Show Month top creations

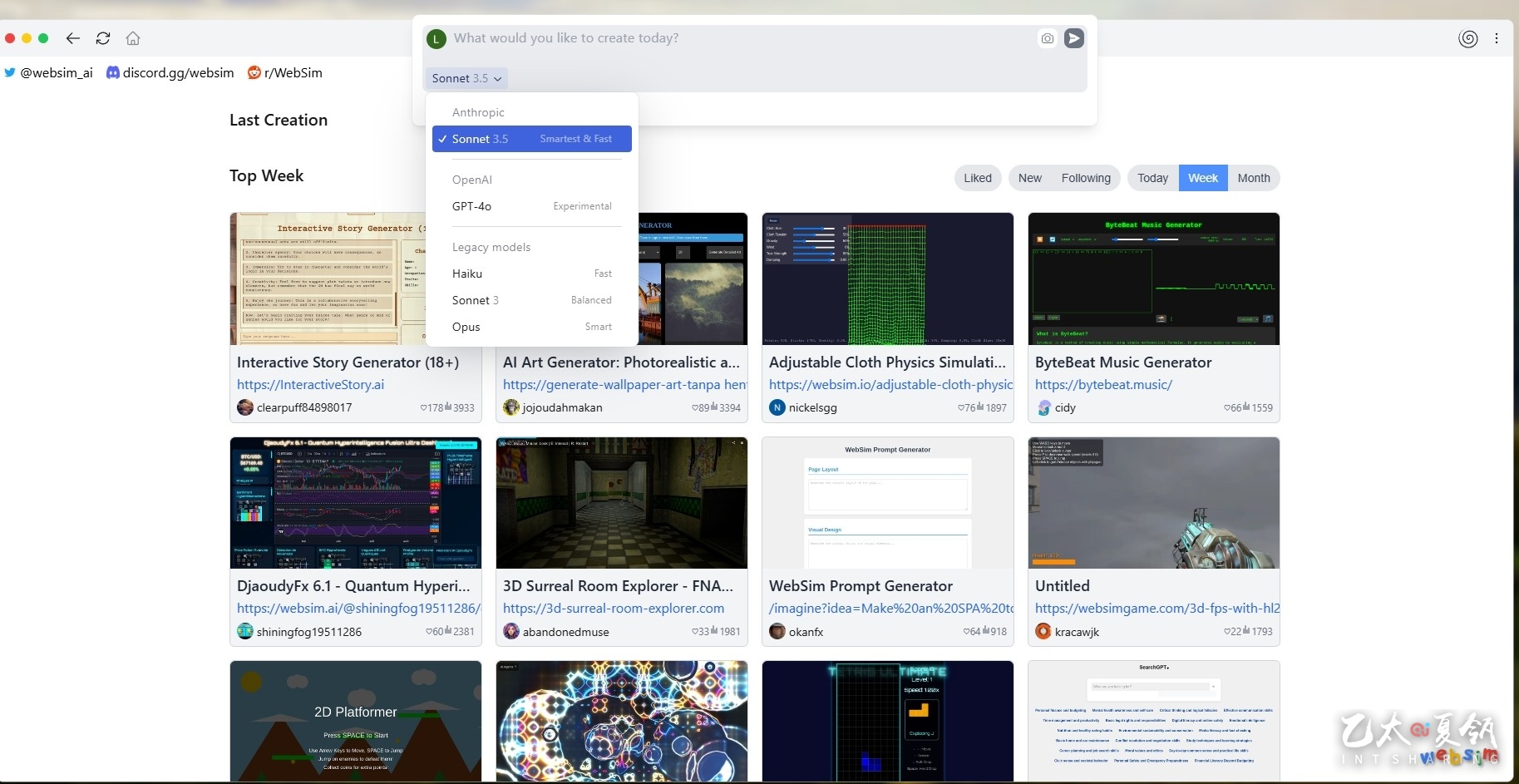1254,178
